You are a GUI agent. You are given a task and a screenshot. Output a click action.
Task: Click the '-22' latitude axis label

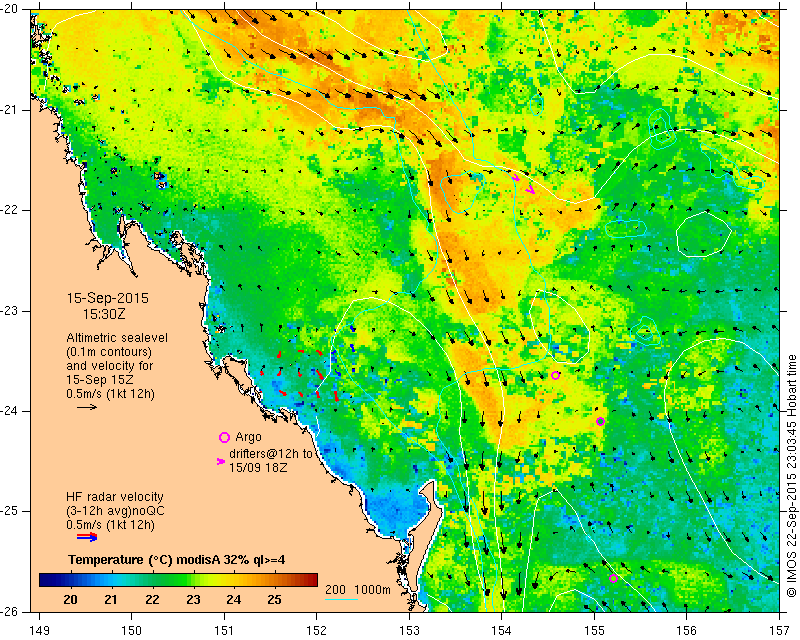tap(10, 210)
